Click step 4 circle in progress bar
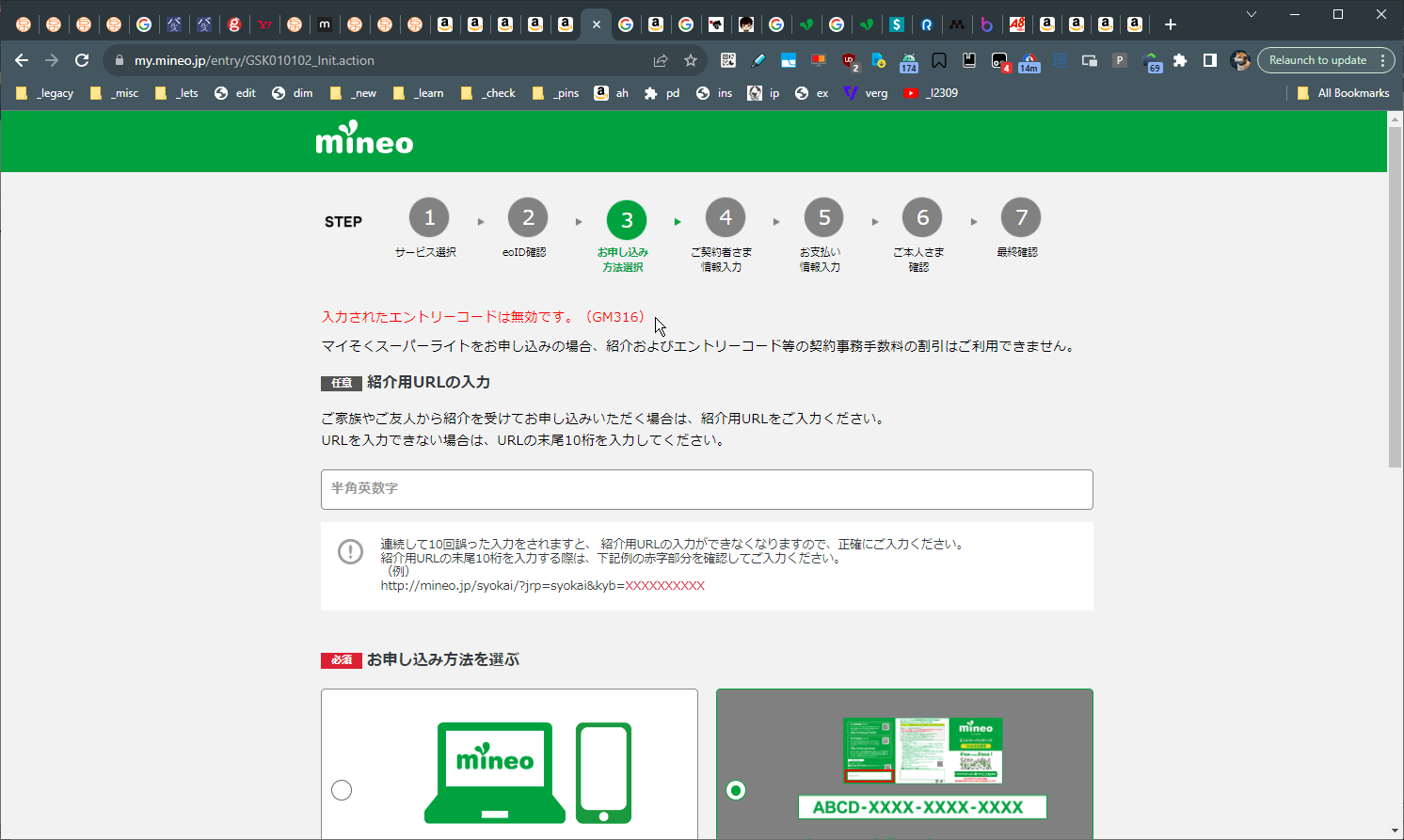 (726, 218)
